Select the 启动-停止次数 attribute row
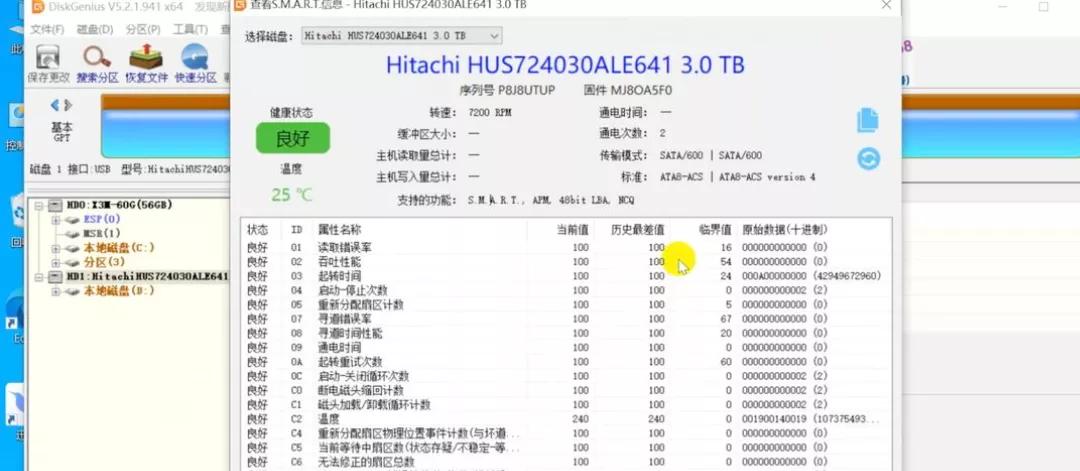This screenshot has height=471, width=1080. pos(565,291)
